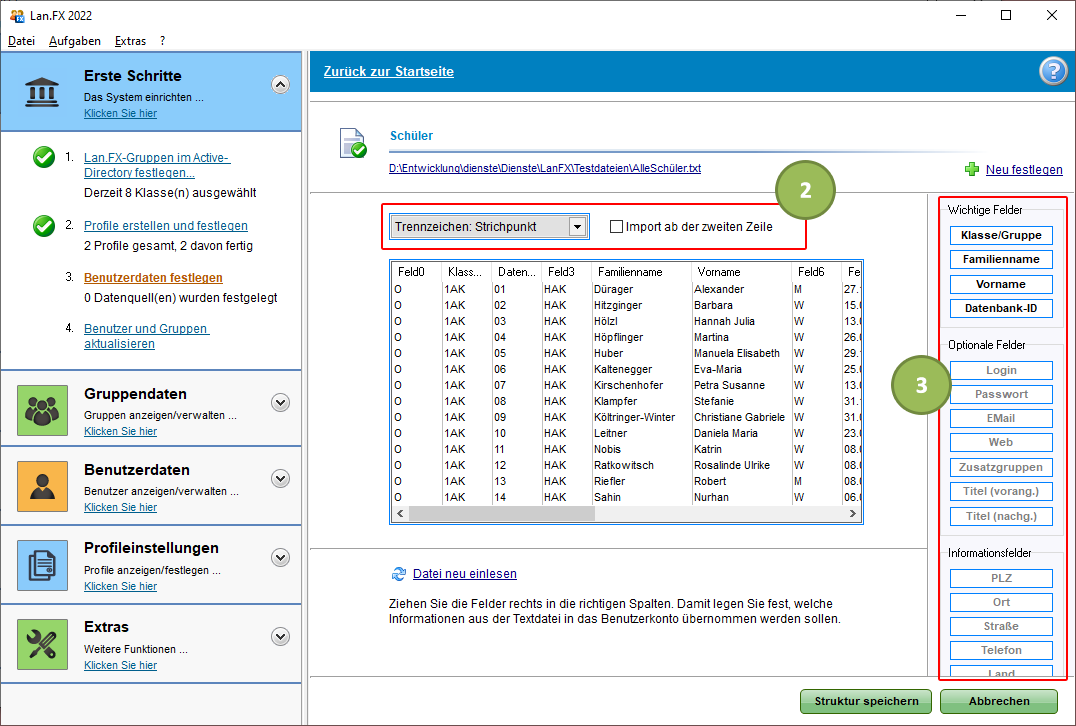Select the Vorname field button
Screen dimensions: 1076x726
[1001, 284]
